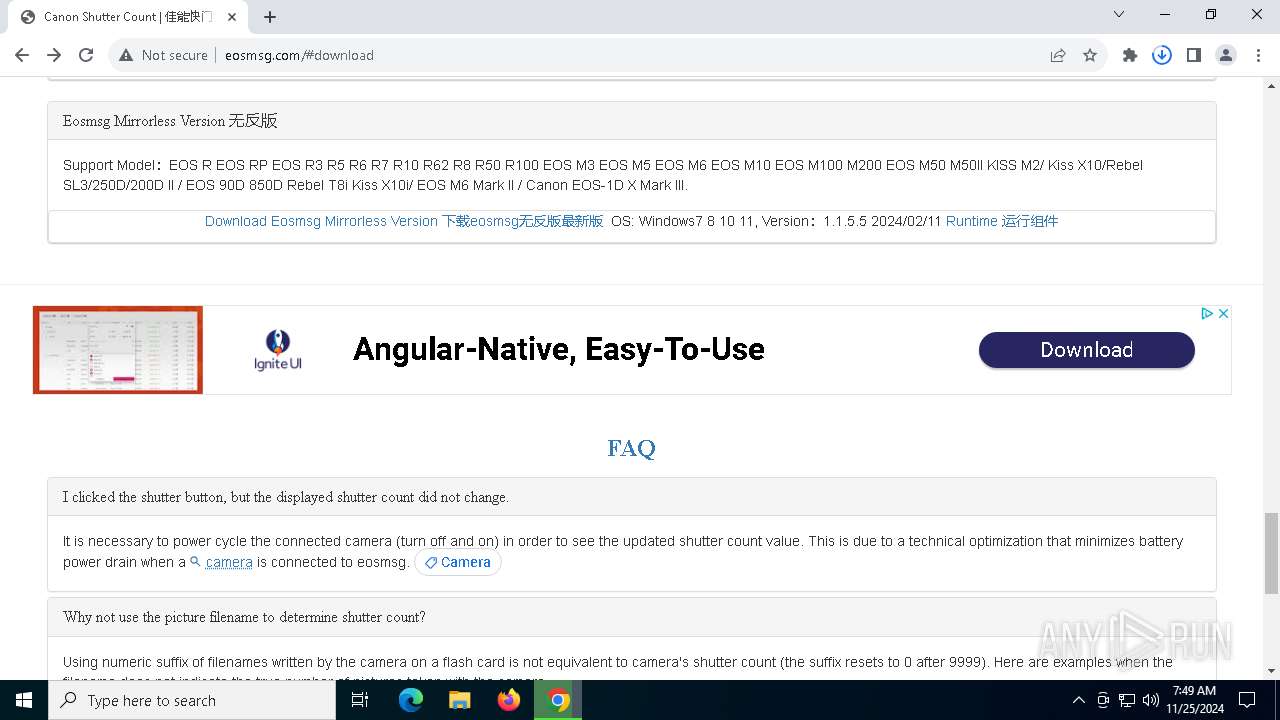Screen dimensions: 1280x720
Task: Follow the underlined camera link
Action: click(x=229, y=562)
